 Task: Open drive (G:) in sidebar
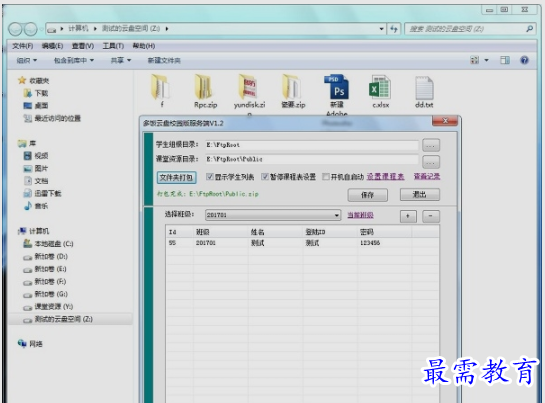pyautogui.click(x=45, y=294)
